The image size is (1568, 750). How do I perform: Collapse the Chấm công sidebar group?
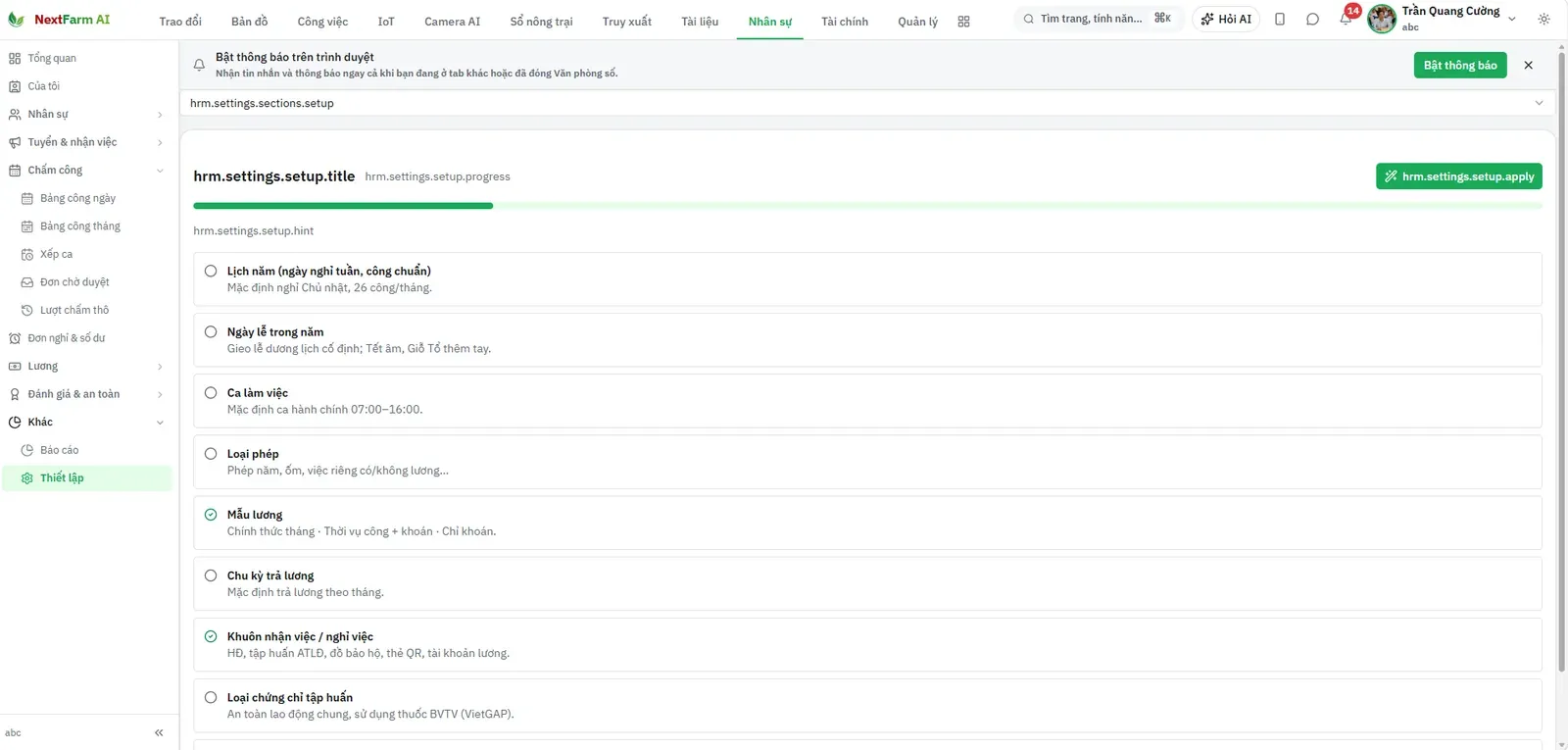86,170
